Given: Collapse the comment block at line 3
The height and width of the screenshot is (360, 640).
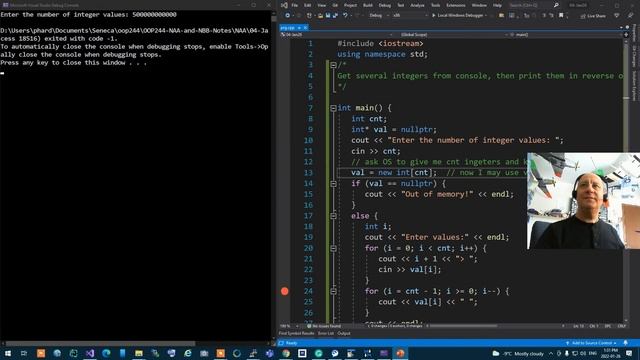Looking at the screenshot, I should 333,65.
